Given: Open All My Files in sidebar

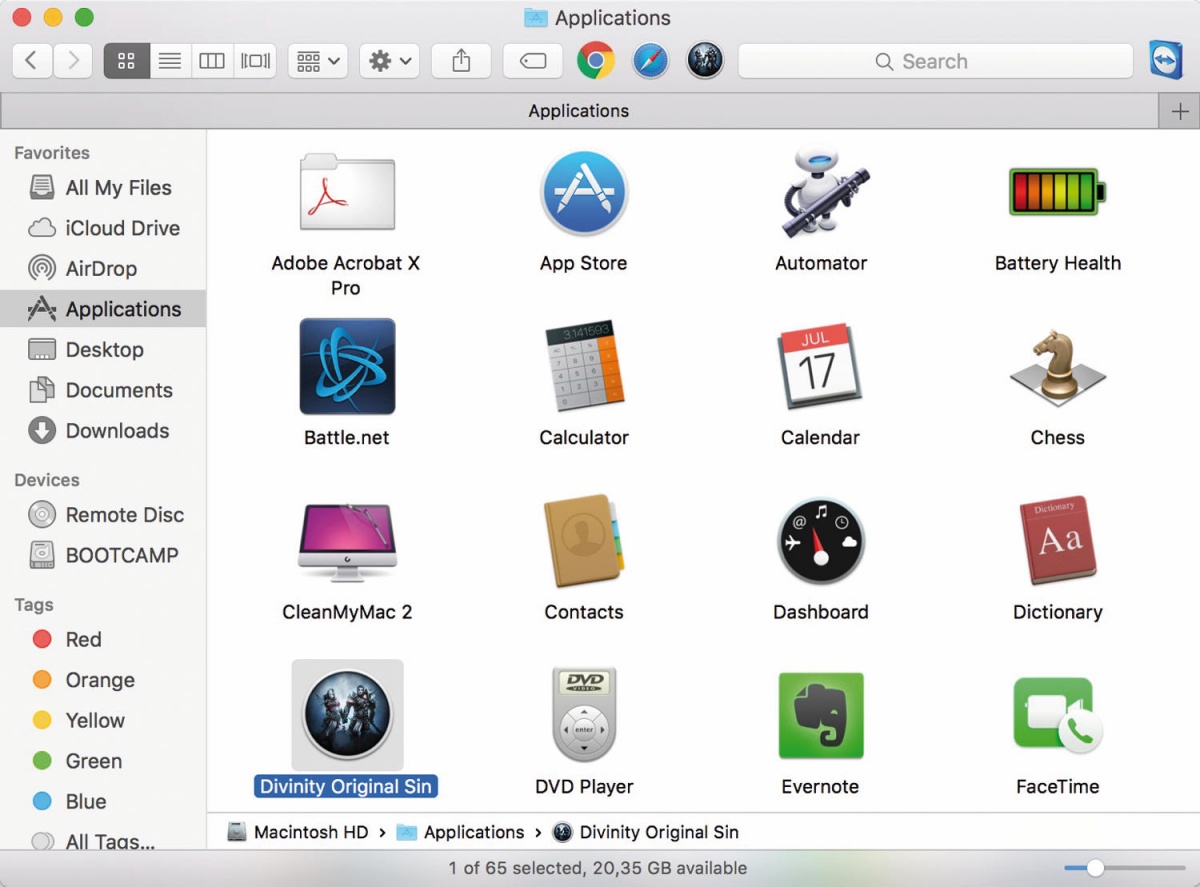Looking at the screenshot, I should (103, 188).
